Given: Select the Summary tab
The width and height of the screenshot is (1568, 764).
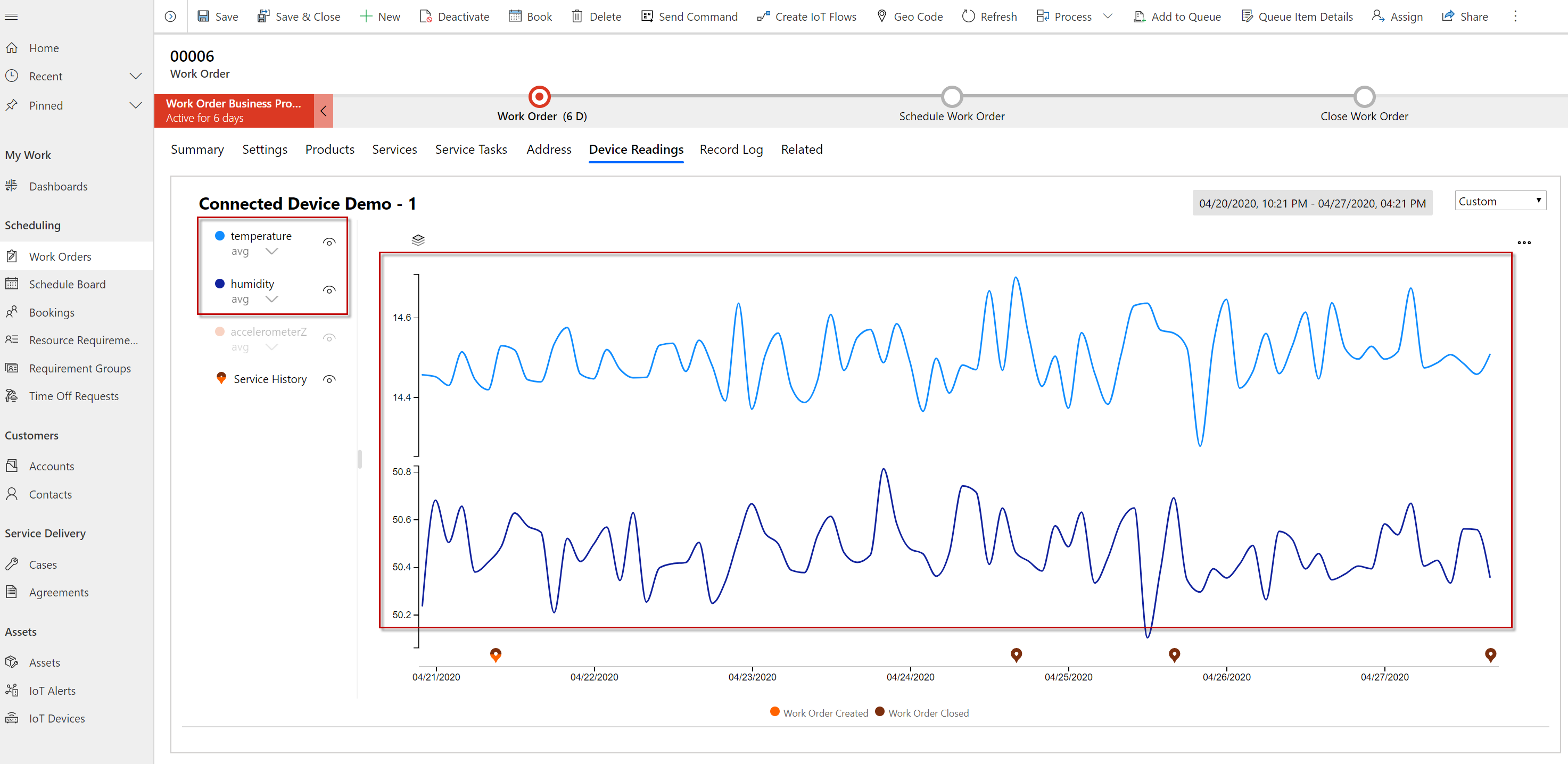Looking at the screenshot, I should pyautogui.click(x=196, y=148).
